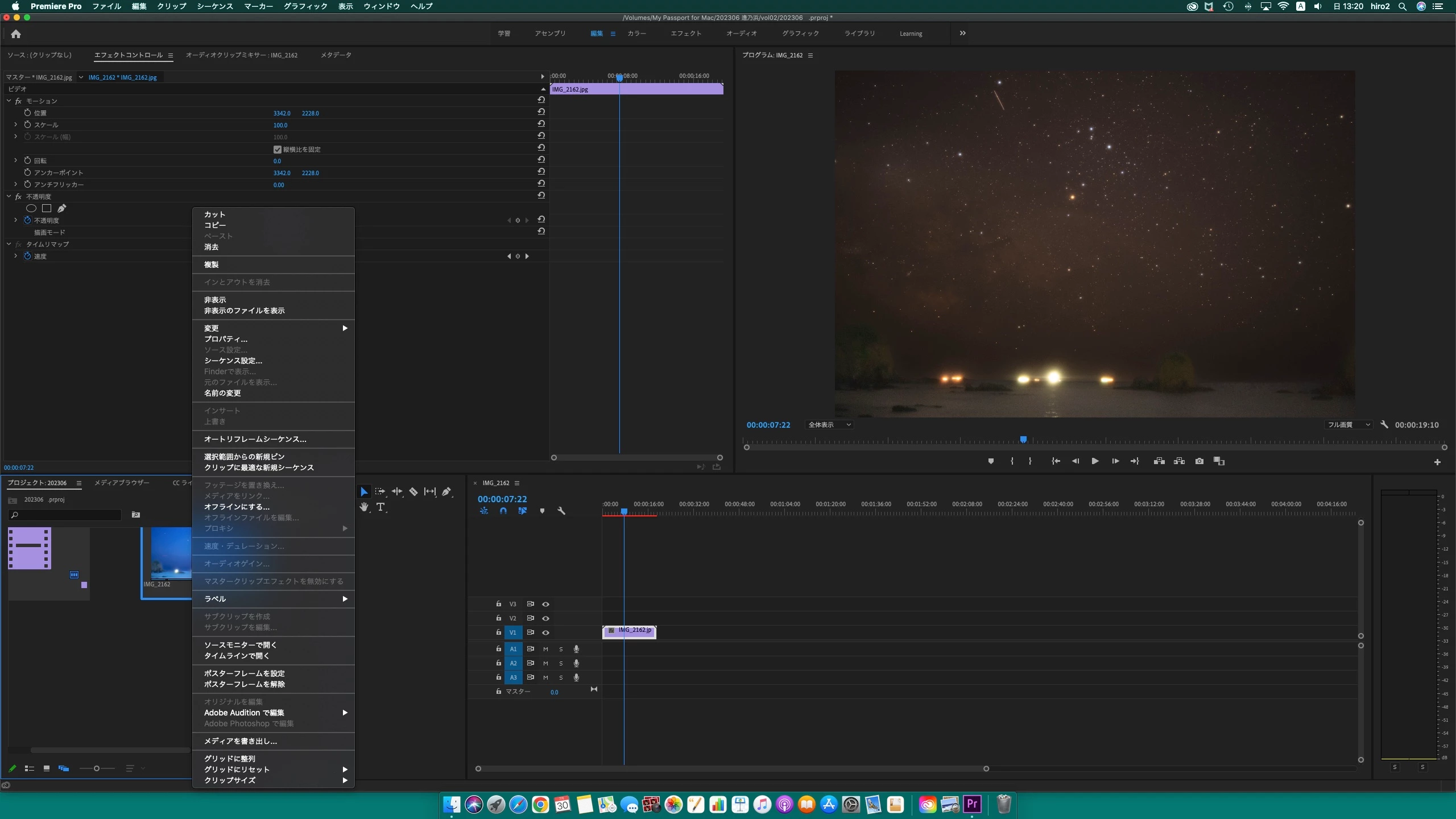Select the Razor tool in the toolbar
1456x819 pixels.
coord(413,491)
